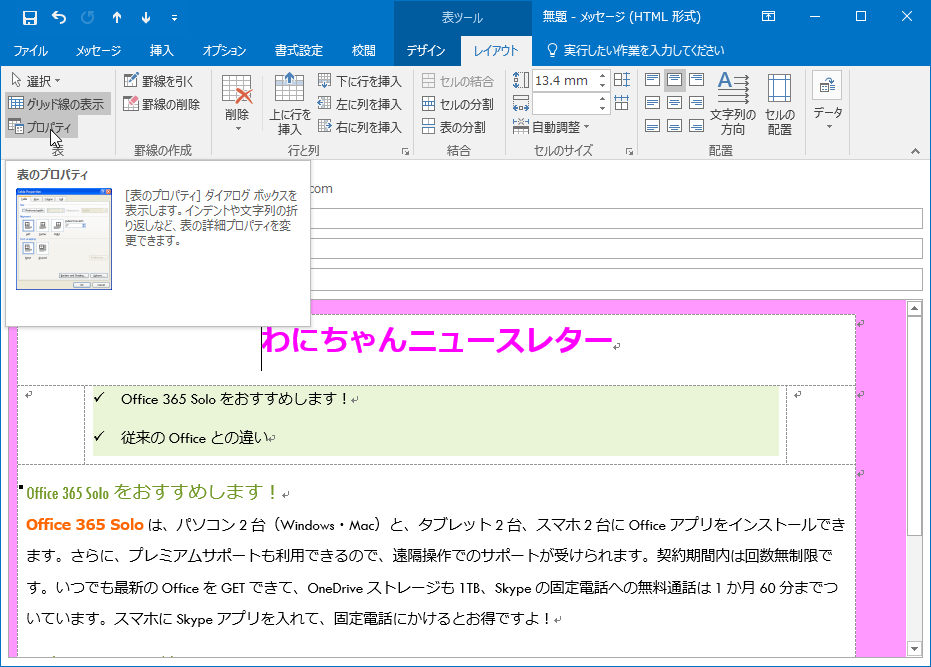
Task: Open the 自動調整 dropdown
Action: point(551,127)
